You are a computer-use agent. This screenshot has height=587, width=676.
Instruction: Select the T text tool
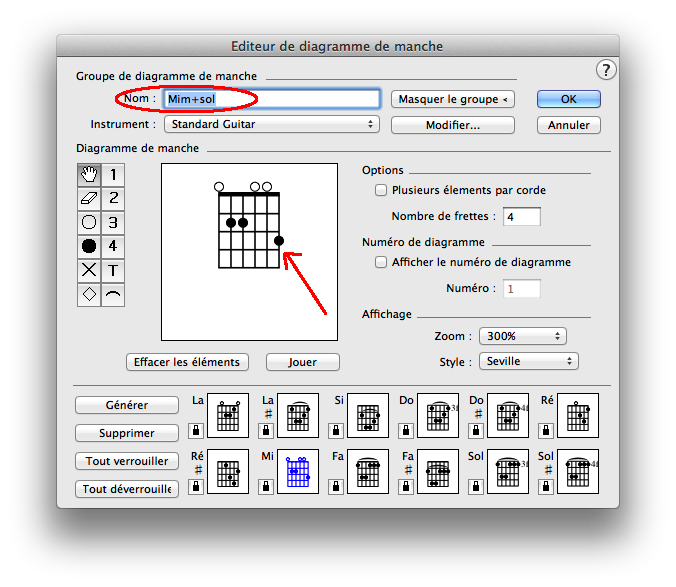click(x=113, y=270)
